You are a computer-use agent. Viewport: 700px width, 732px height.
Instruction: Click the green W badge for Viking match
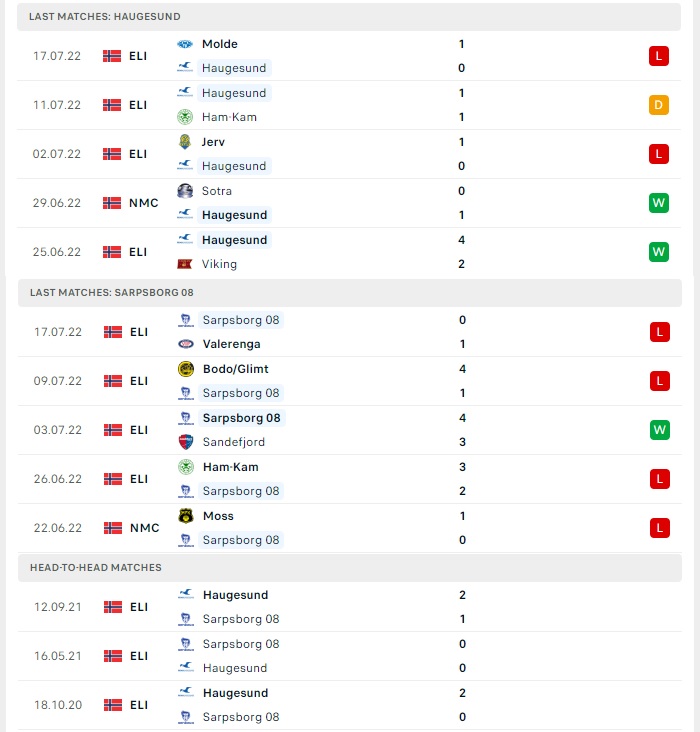[658, 252]
